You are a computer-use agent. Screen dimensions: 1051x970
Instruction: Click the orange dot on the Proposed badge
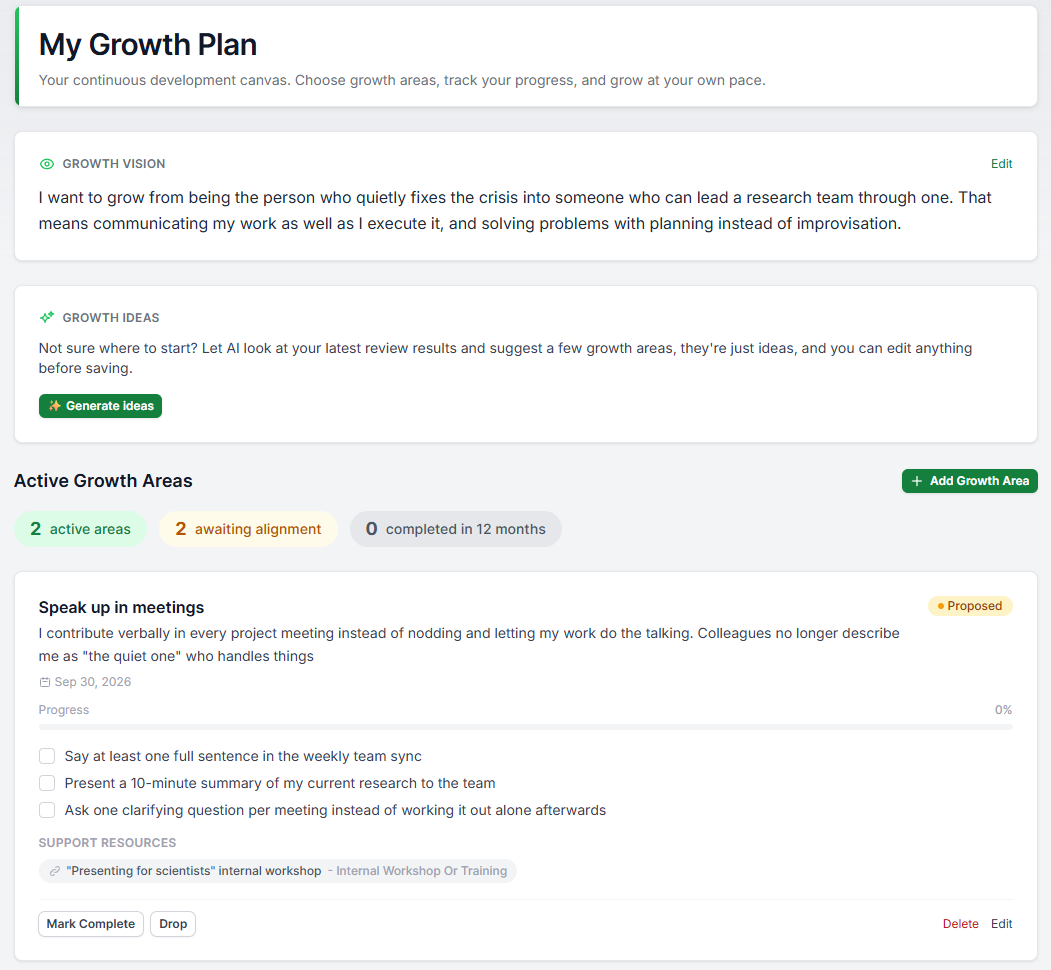[x=940, y=607]
